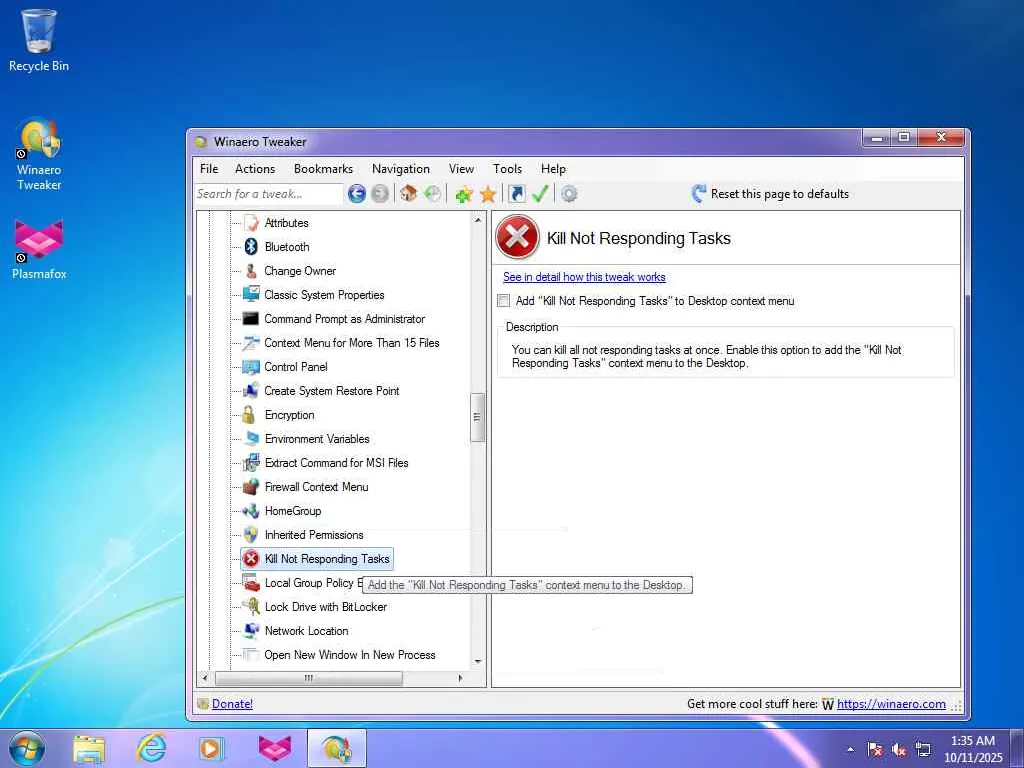Screen dimensions: 1024x768
Task: Select Local Group Policy entry
Action: pos(312,583)
